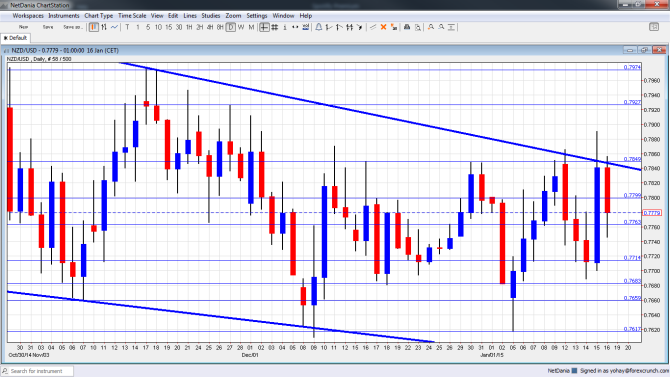Screen dimensions: 670x377
Task: Open print preview icon
Action: (x=417, y=27)
